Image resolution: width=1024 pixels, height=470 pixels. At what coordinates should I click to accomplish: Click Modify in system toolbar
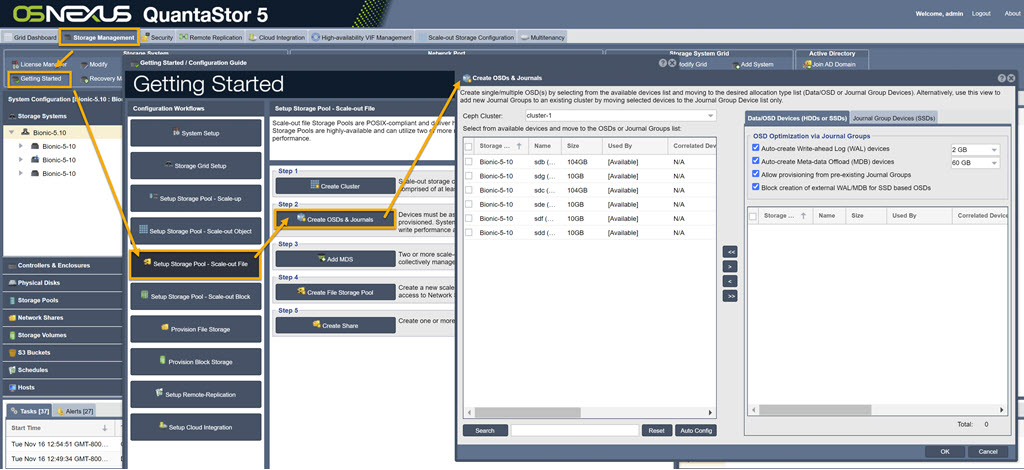pyautogui.click(x=95, y=65)
